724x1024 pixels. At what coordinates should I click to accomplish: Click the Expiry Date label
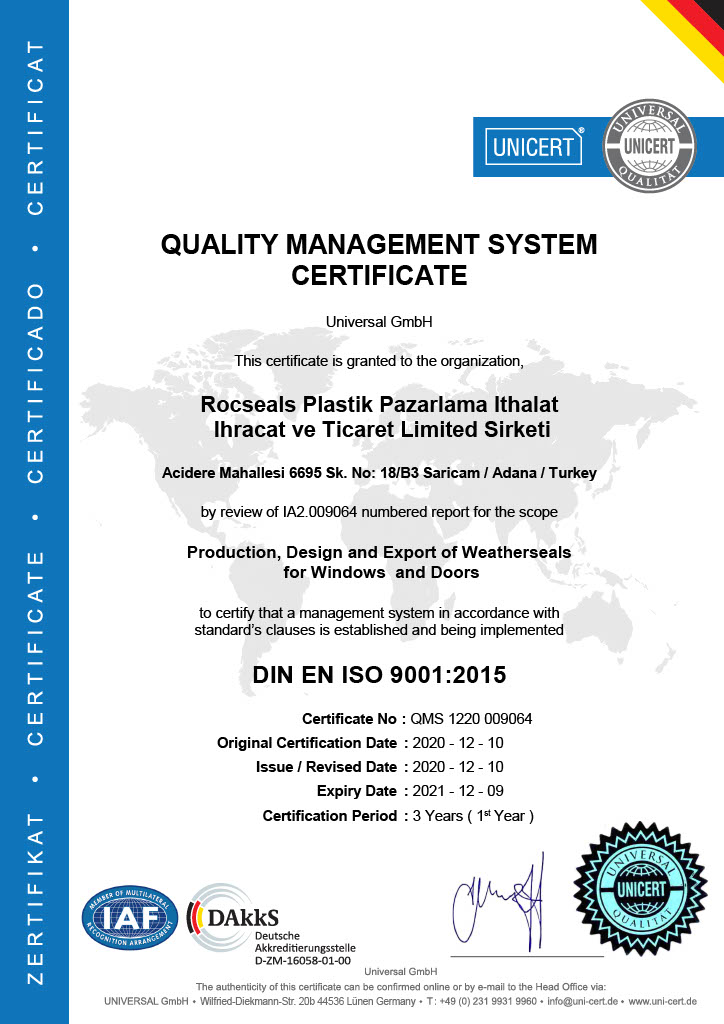click(357, 792)
